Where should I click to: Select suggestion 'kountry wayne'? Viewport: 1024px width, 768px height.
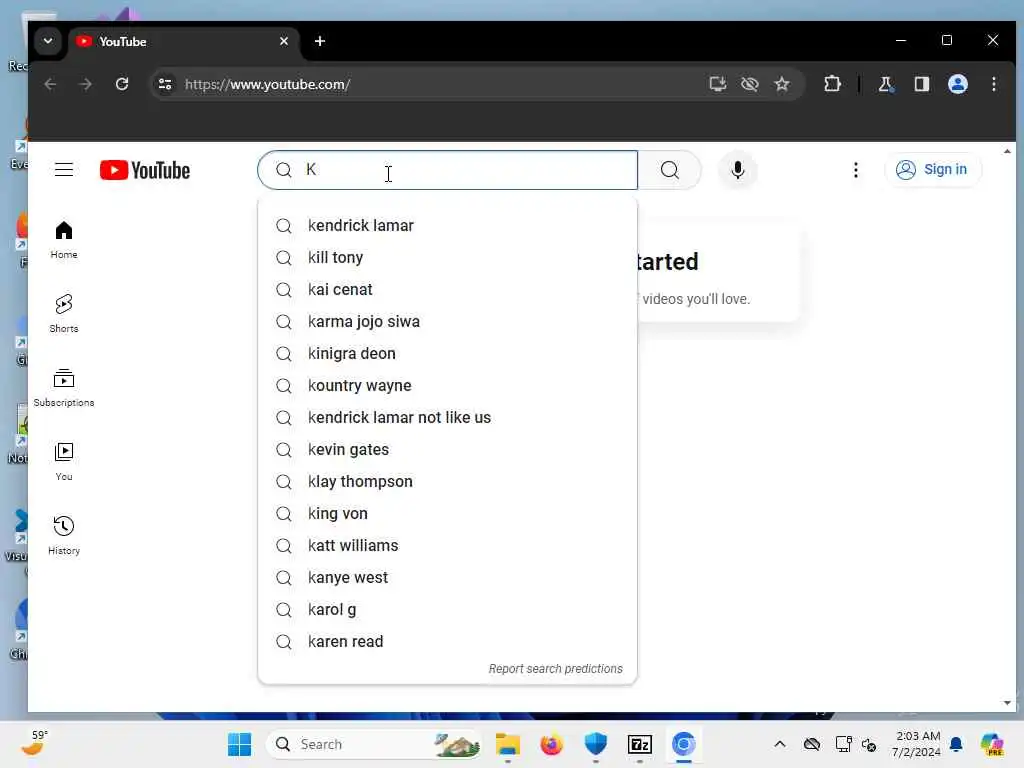[447, 385]
